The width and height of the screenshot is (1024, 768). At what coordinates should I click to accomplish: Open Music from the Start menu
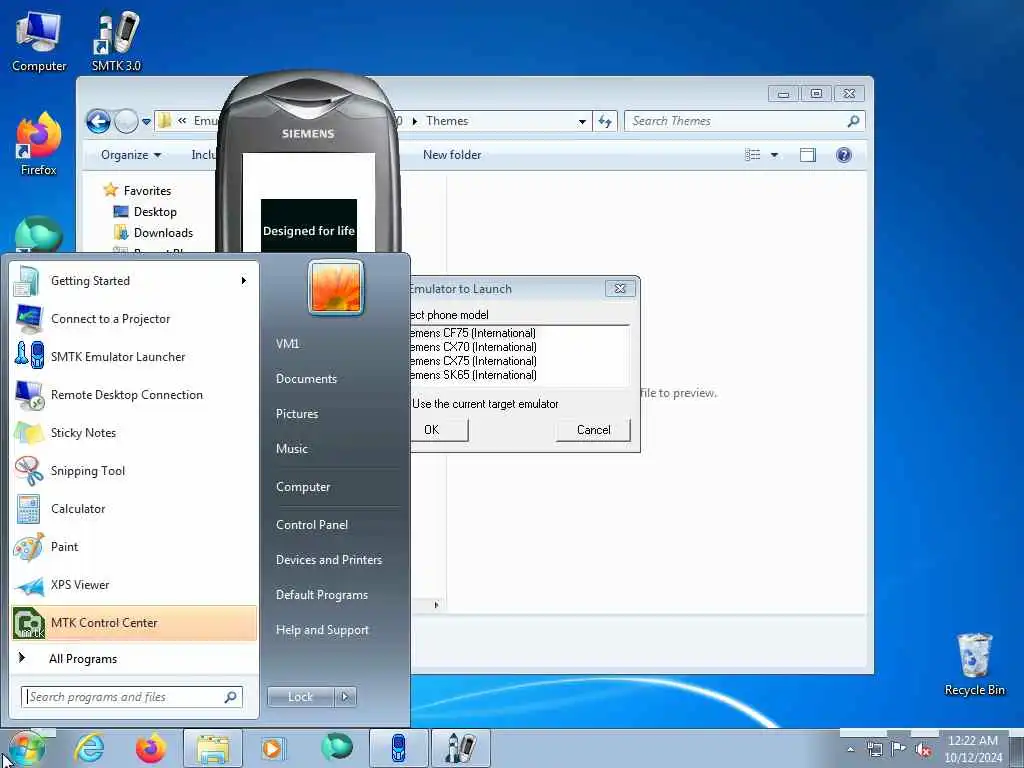tap(292, 449)
